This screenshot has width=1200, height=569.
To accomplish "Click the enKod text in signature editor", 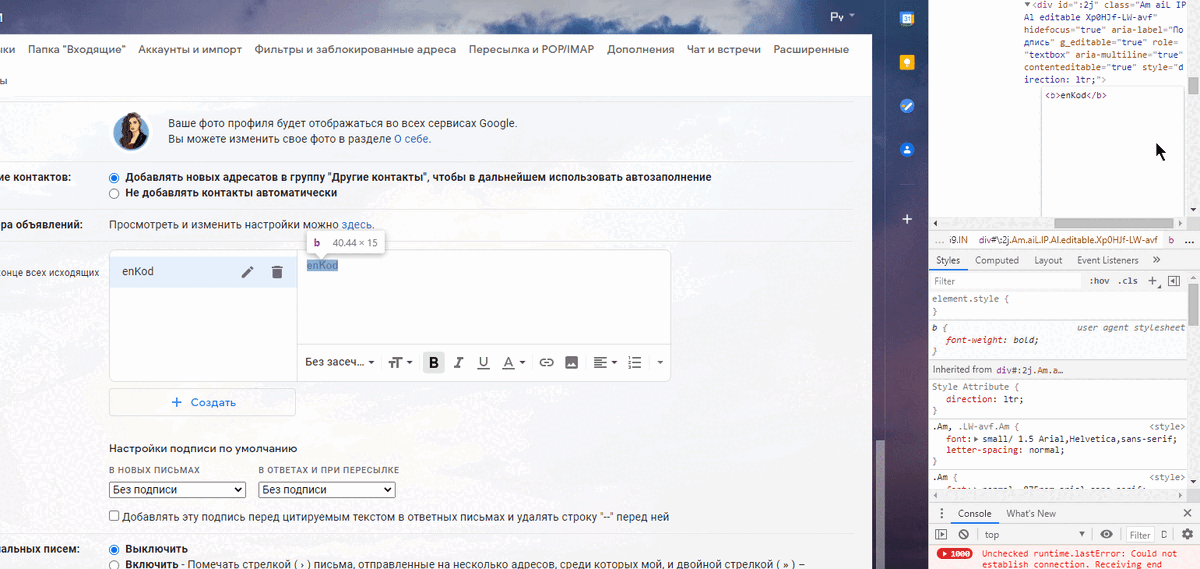I will (322, 265).
